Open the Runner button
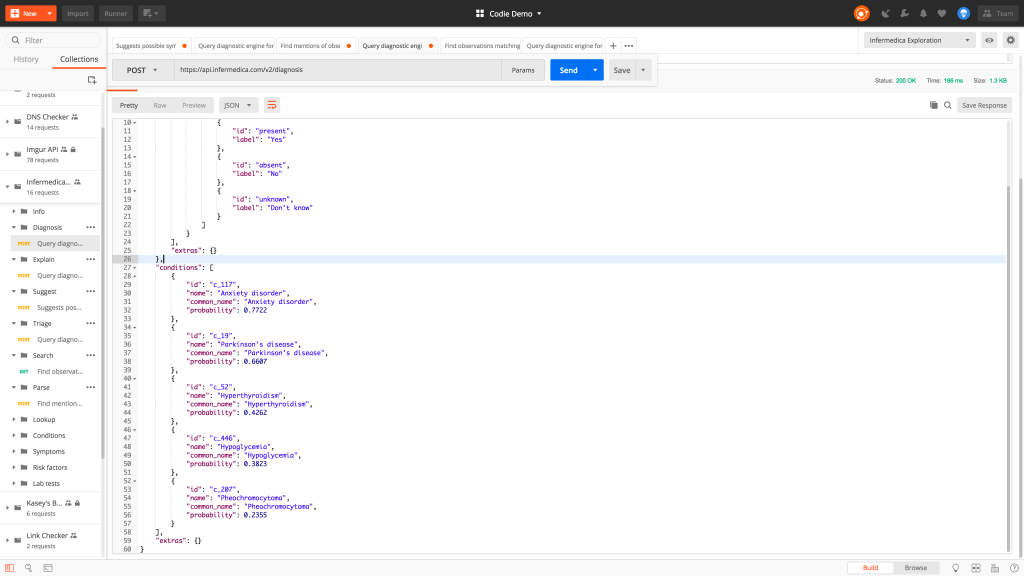Screen dimensions: 1024x576 [116, 13]
